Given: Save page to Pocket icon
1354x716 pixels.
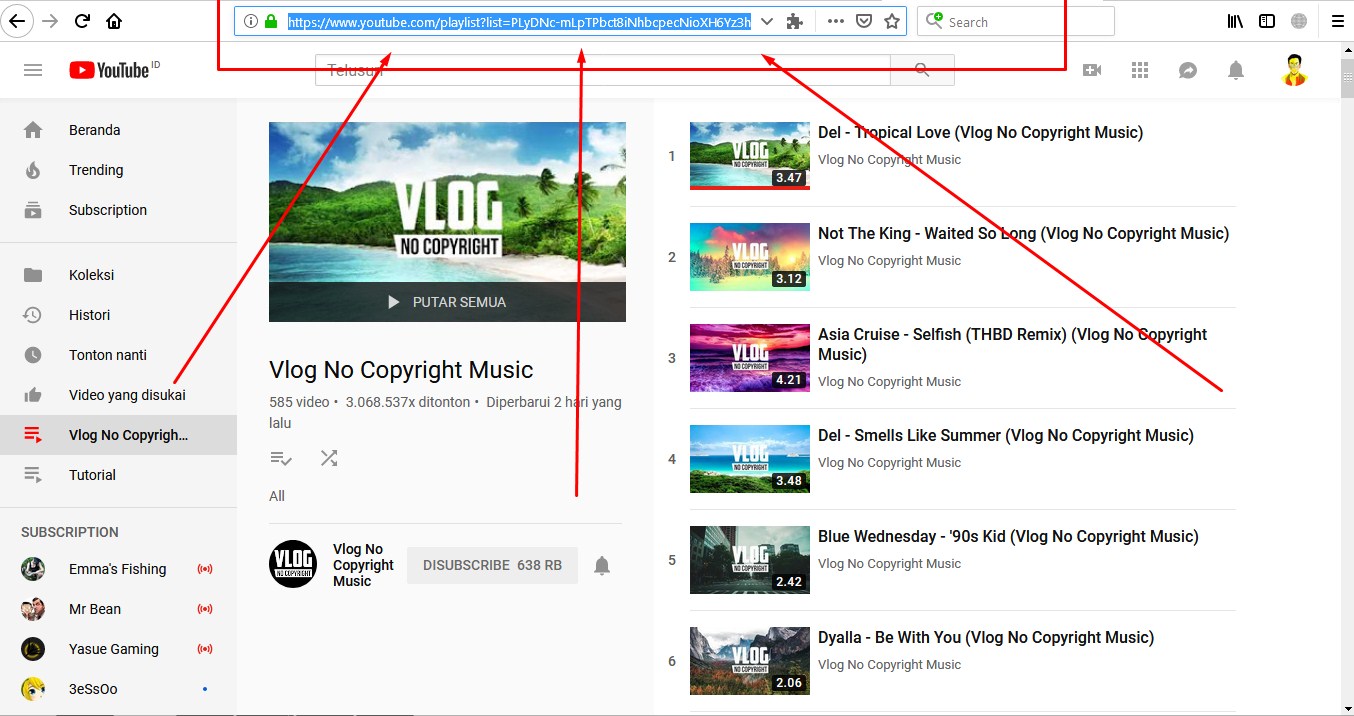Looking at the screenshot, I should (864, 21).
